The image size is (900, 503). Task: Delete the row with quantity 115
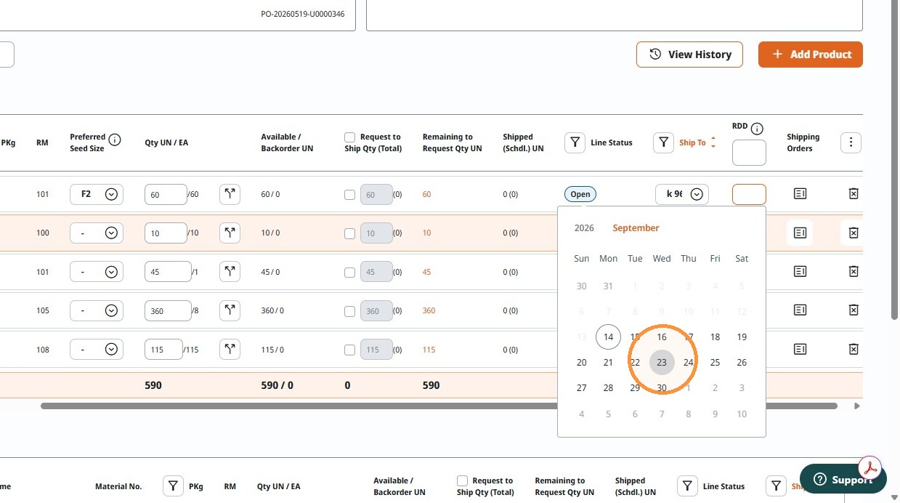pyautogui.click(x=854, y=349)
